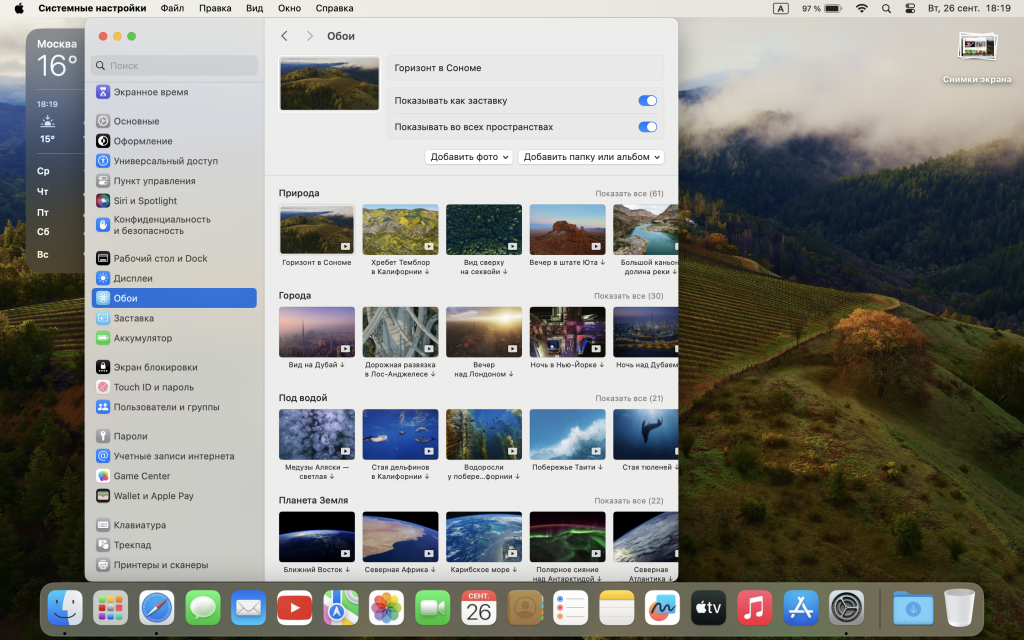
Task: Click Показать все (30) for Города
Action: (628, 296)
